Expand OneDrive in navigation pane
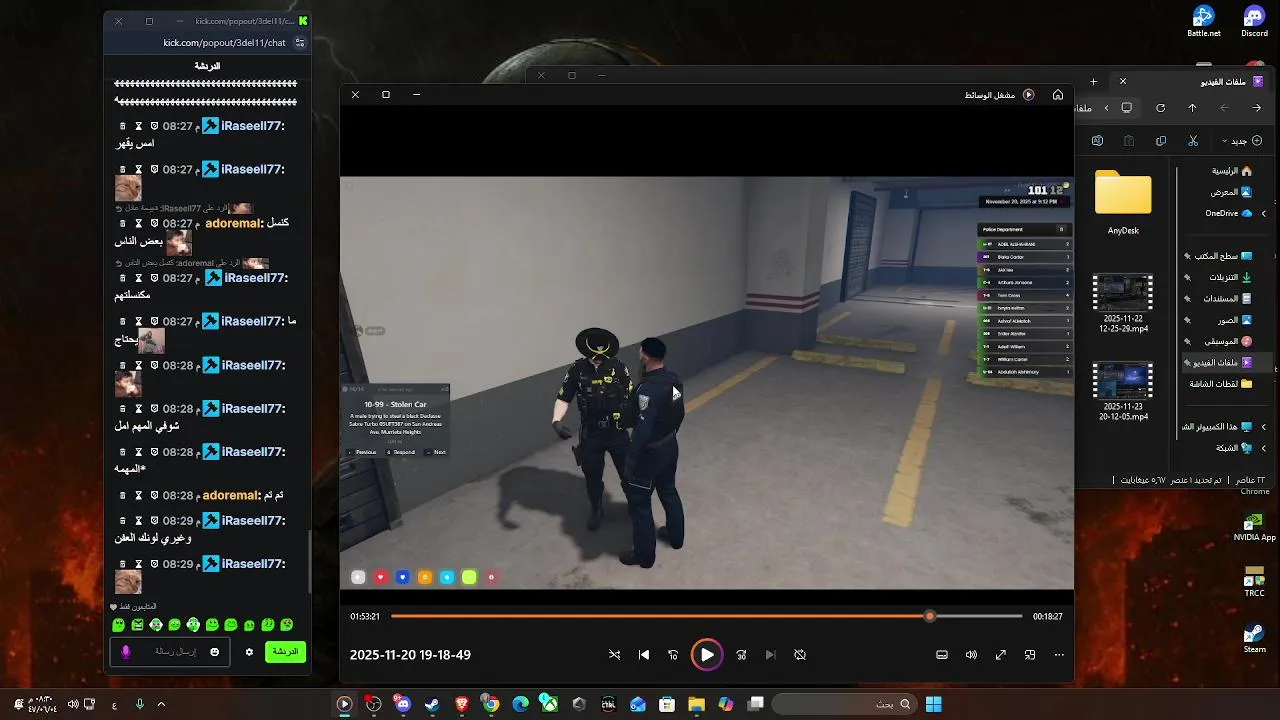The width and height of the screenshot is (1280, 720). [1263, 213]
